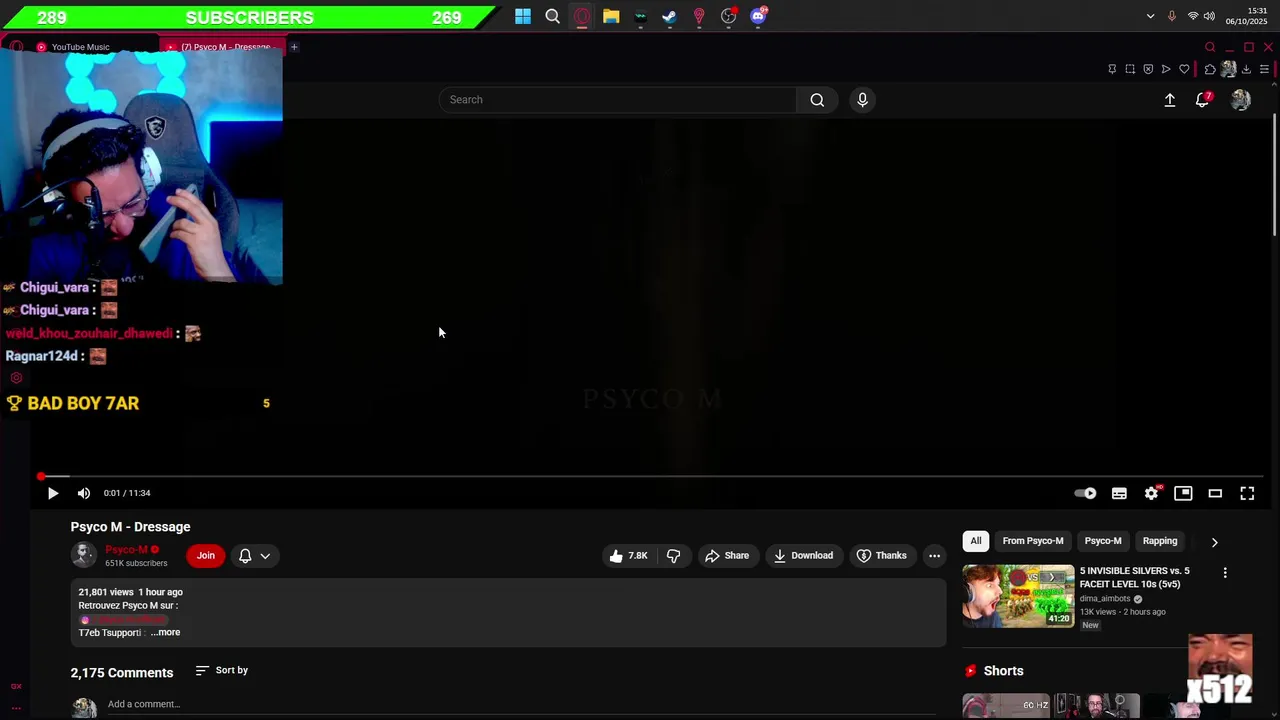Viewport: 1280px width, 720px height.
Task: Show hidden system tray icons chevron
Action: (x=1150, y=16)
